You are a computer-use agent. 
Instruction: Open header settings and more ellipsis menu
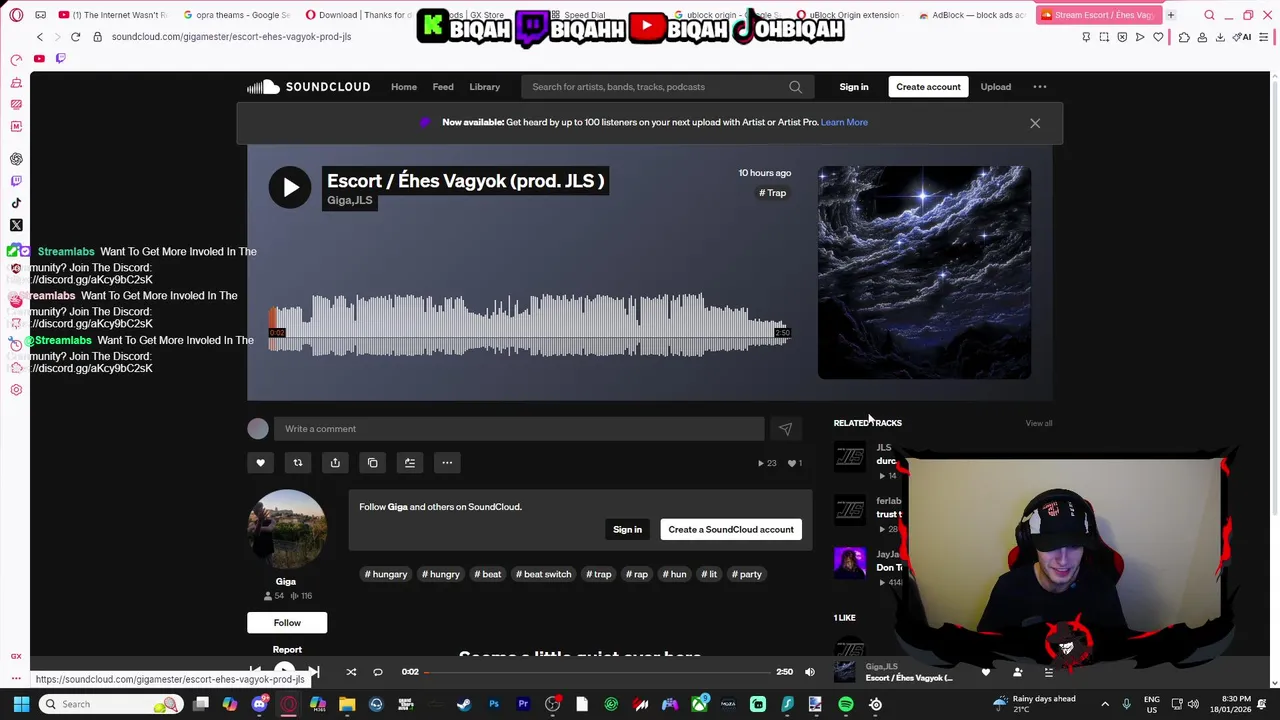(1040, 87)
